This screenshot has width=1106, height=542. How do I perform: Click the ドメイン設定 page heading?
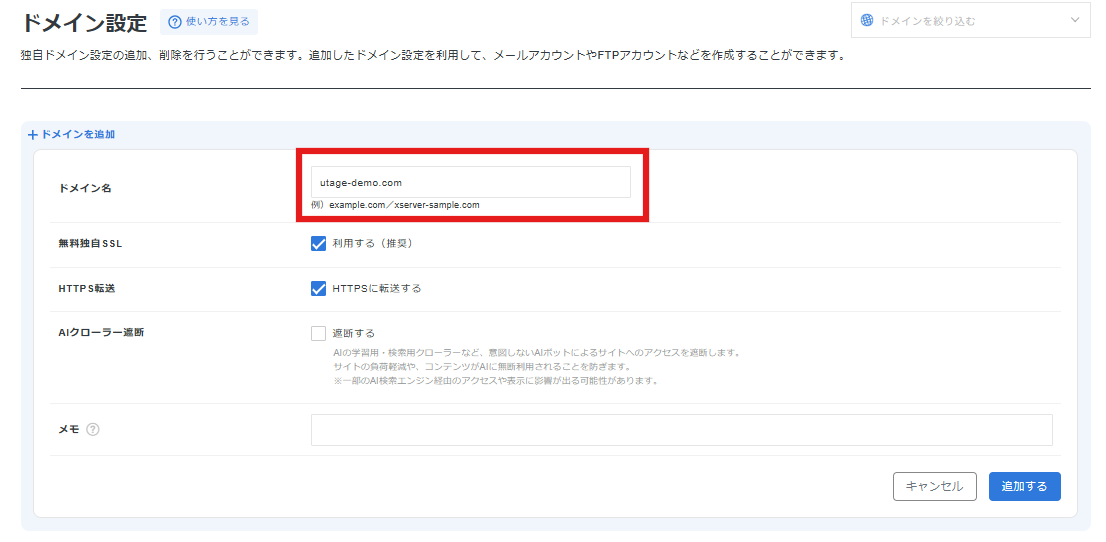(84, 22)
